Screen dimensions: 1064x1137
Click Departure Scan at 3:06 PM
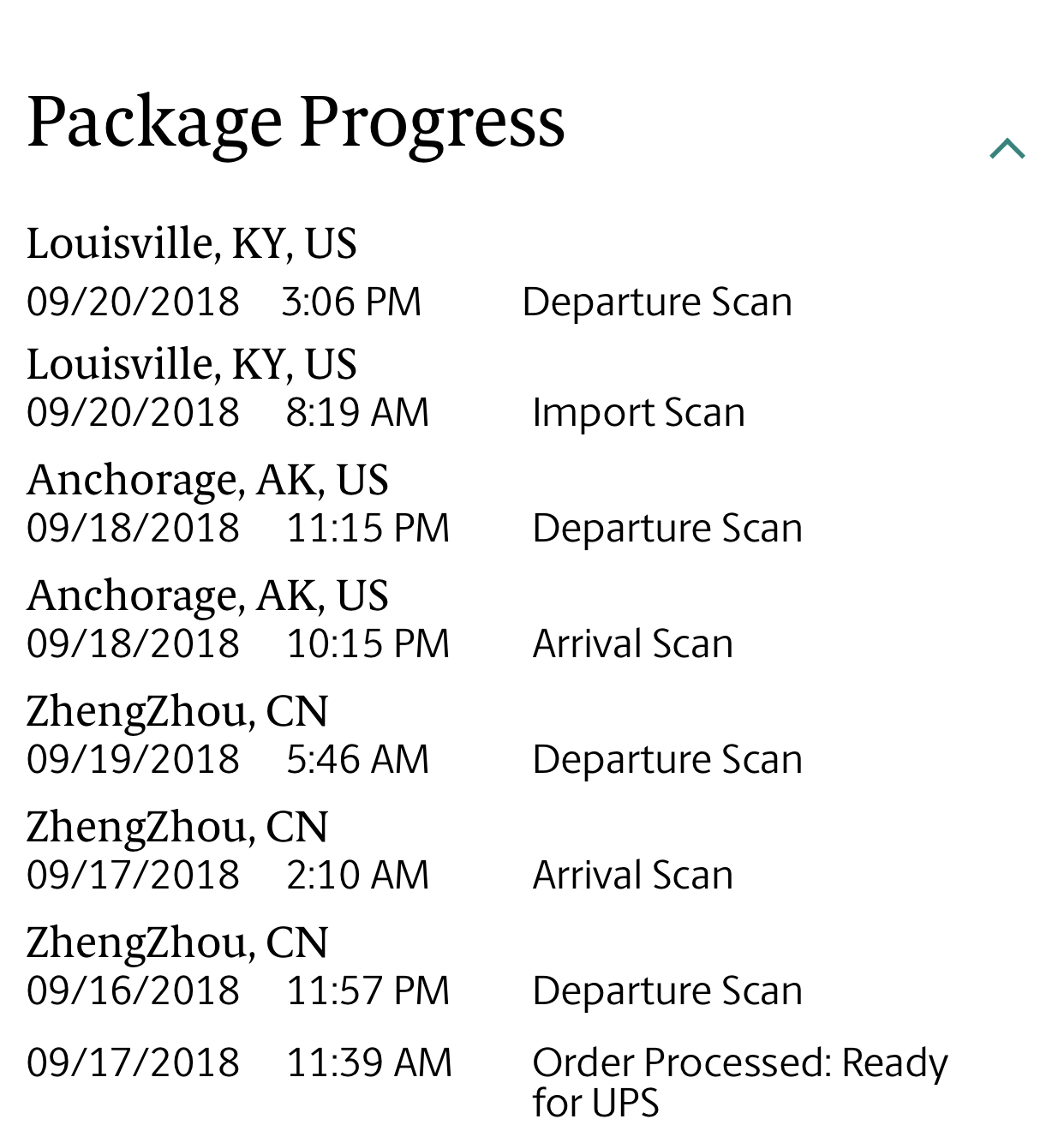coord(657,302)
